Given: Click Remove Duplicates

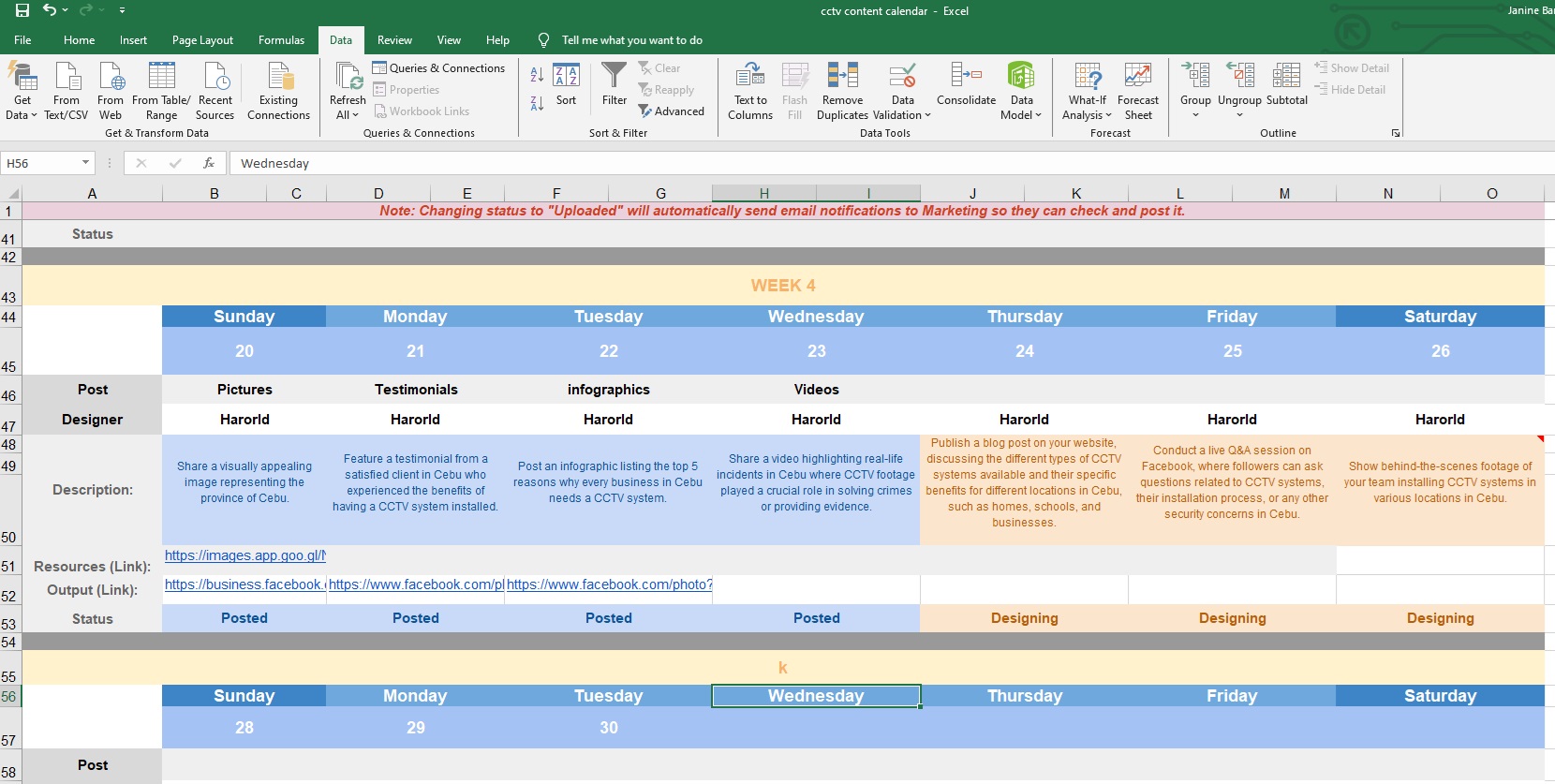Looking at the screenshot, I should tap(842, 91).
